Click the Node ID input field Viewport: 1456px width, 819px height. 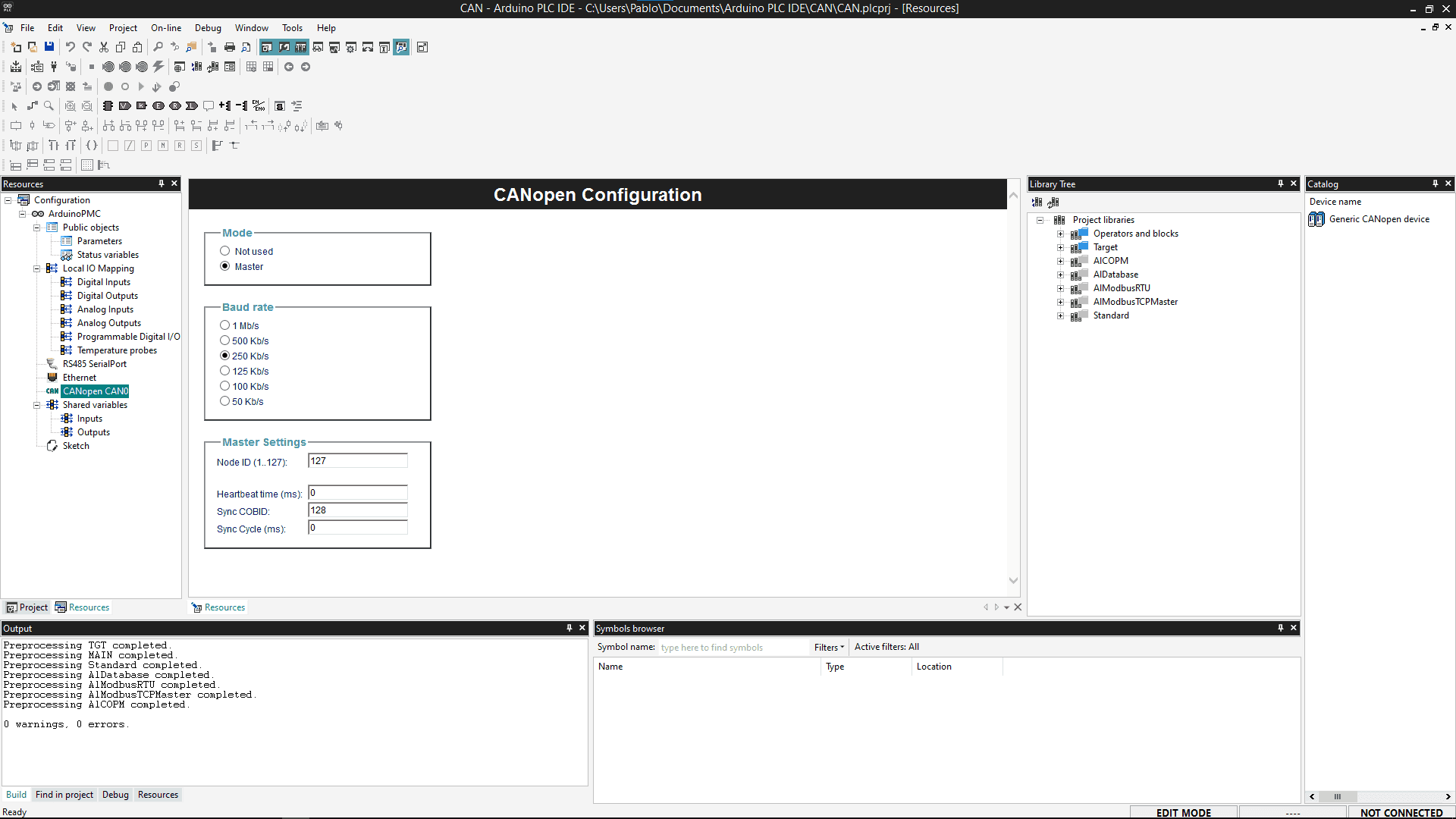(x=358, y=461)
